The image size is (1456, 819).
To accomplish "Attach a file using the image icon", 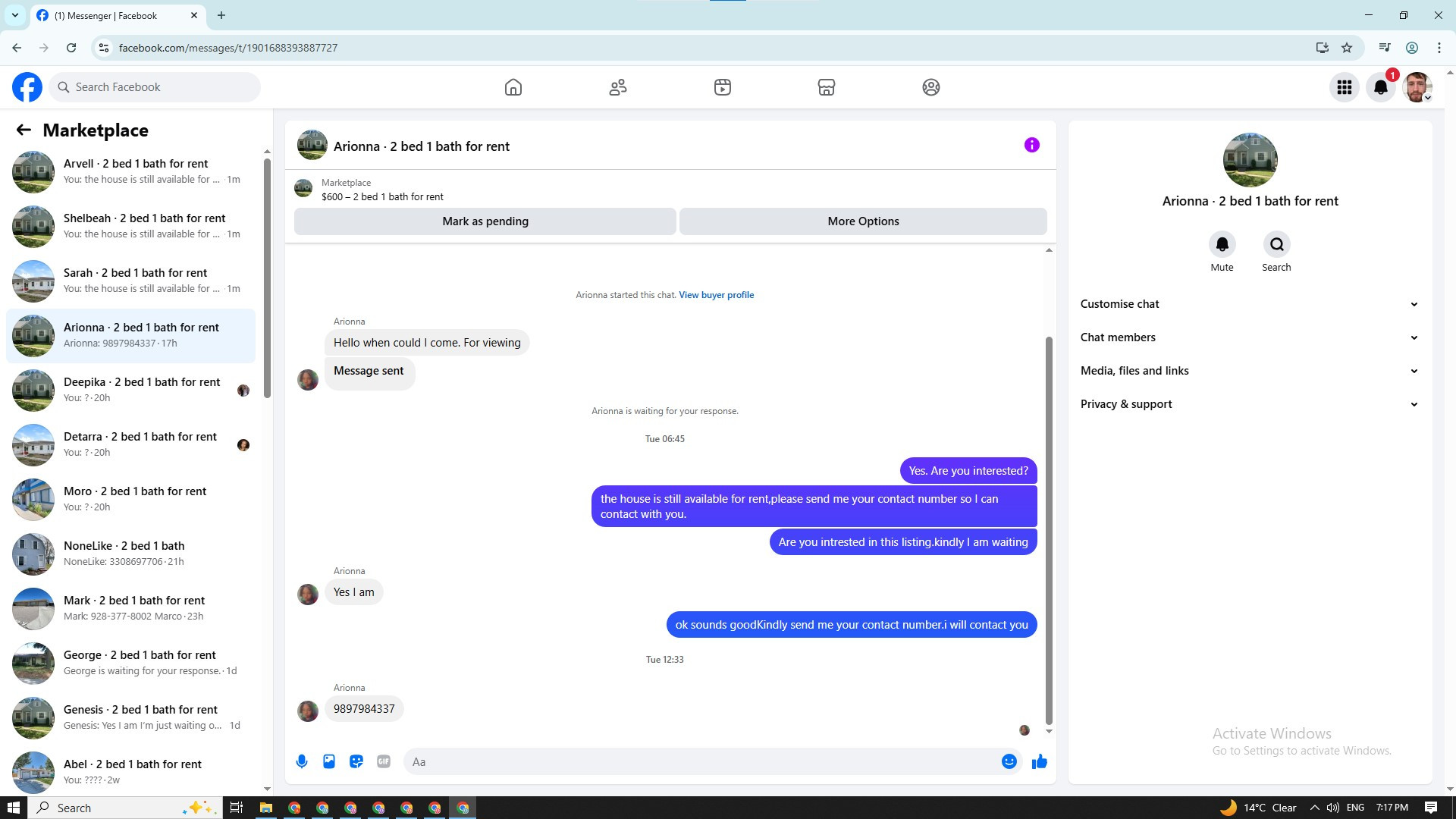I will tap(329, 761).
